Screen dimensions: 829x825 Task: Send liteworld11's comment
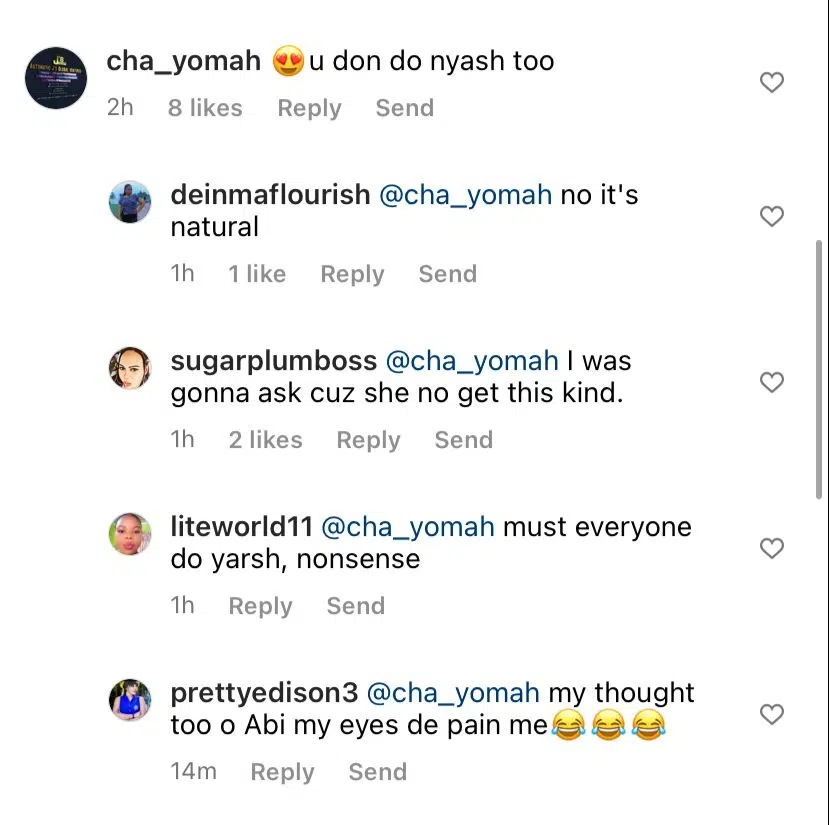(356, 606)
